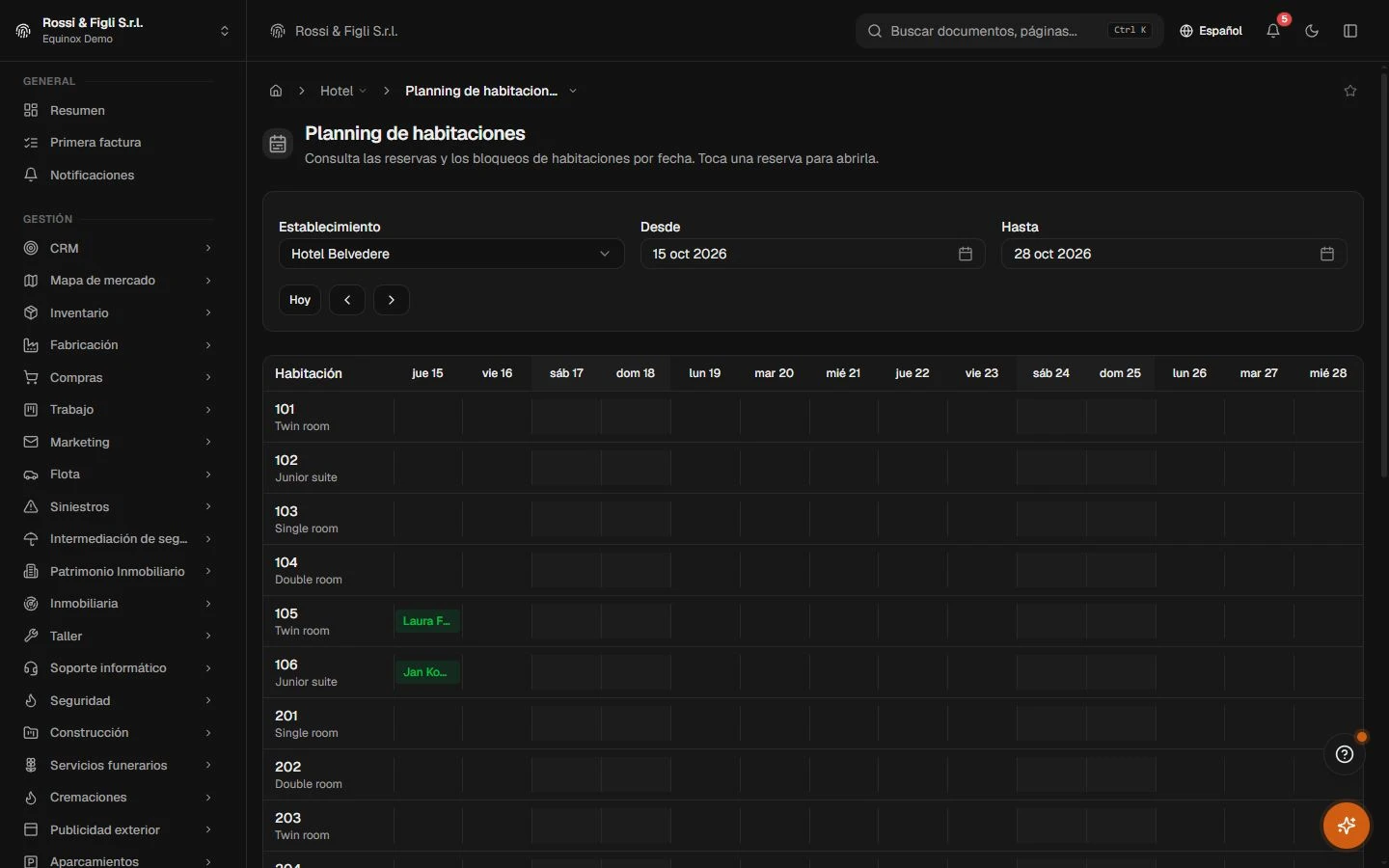The width and height of the screenshot is (1389, 868).
Task: Click room 102 Junior suite row label
Action: click(329, 468)
